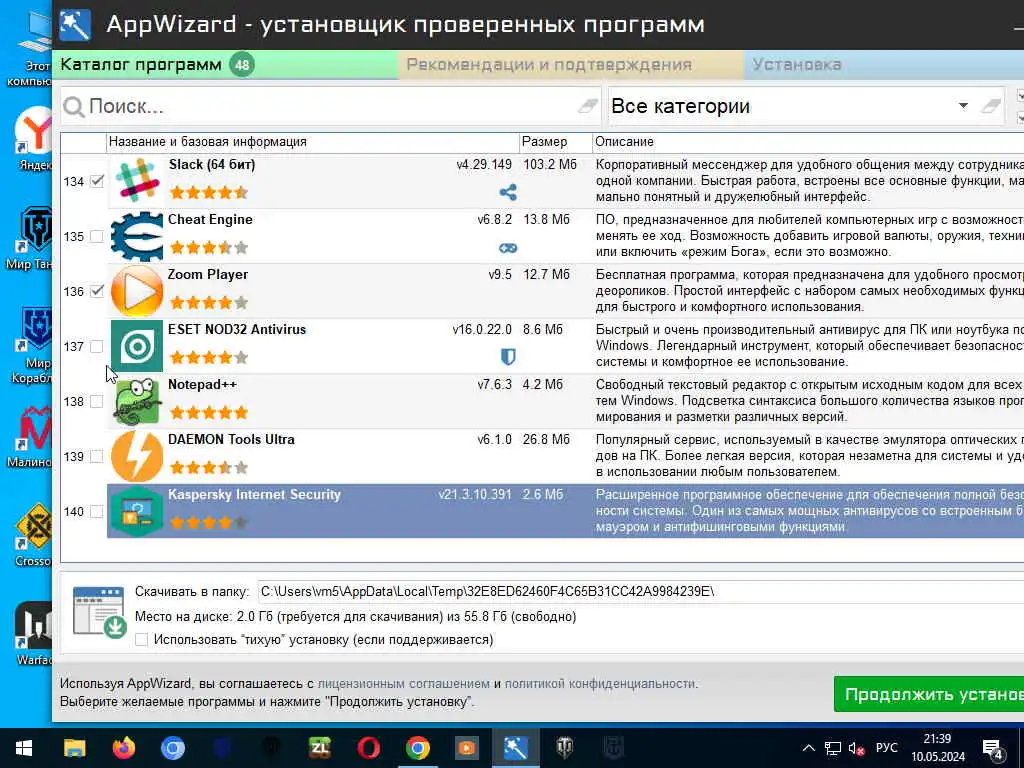Click the Slack app icon in the catalog
The height and width of the screenshot is (768, 1024).
(137, 181)
